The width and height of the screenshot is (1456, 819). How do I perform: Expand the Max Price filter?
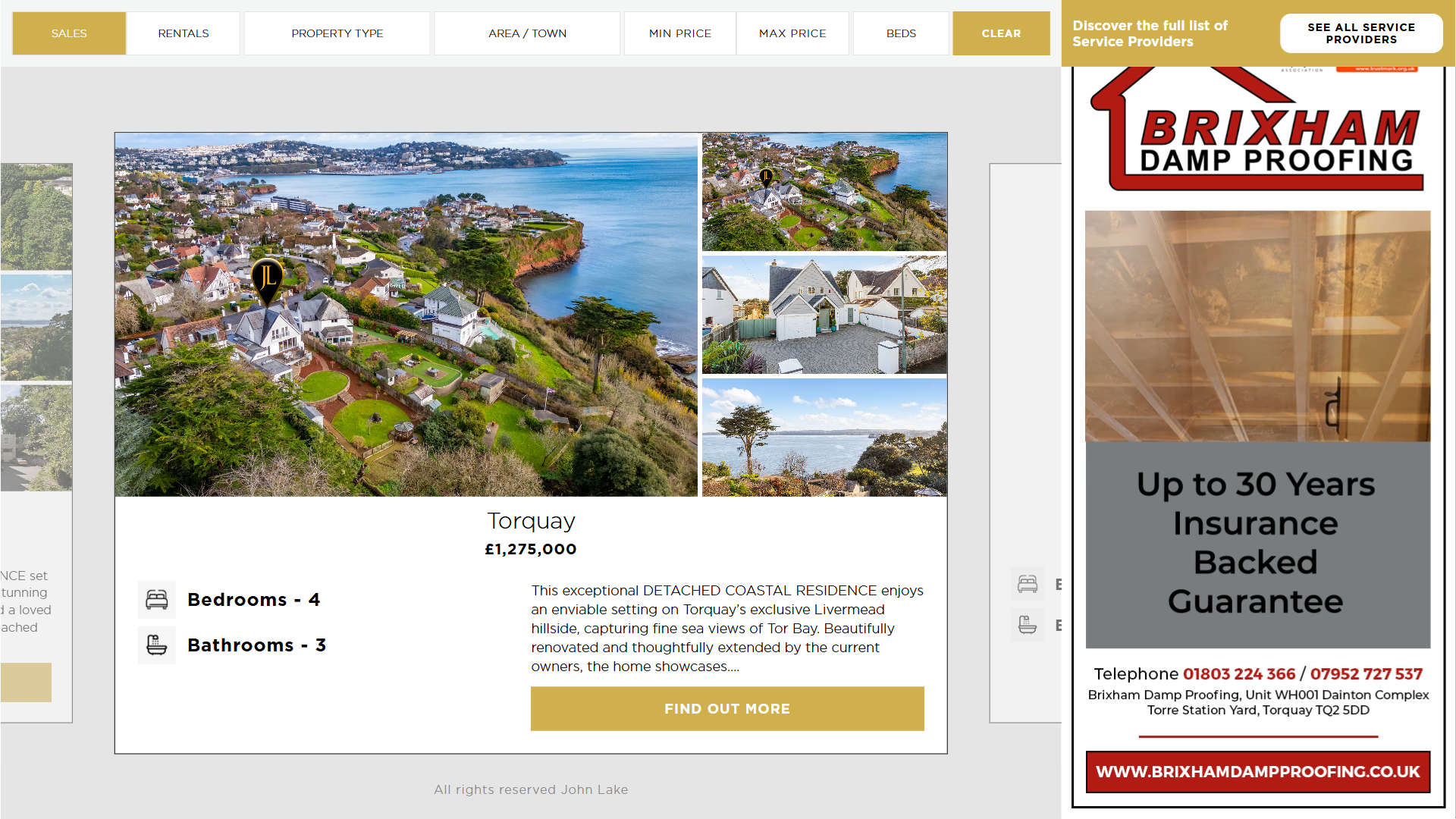(x=792, y=33)
